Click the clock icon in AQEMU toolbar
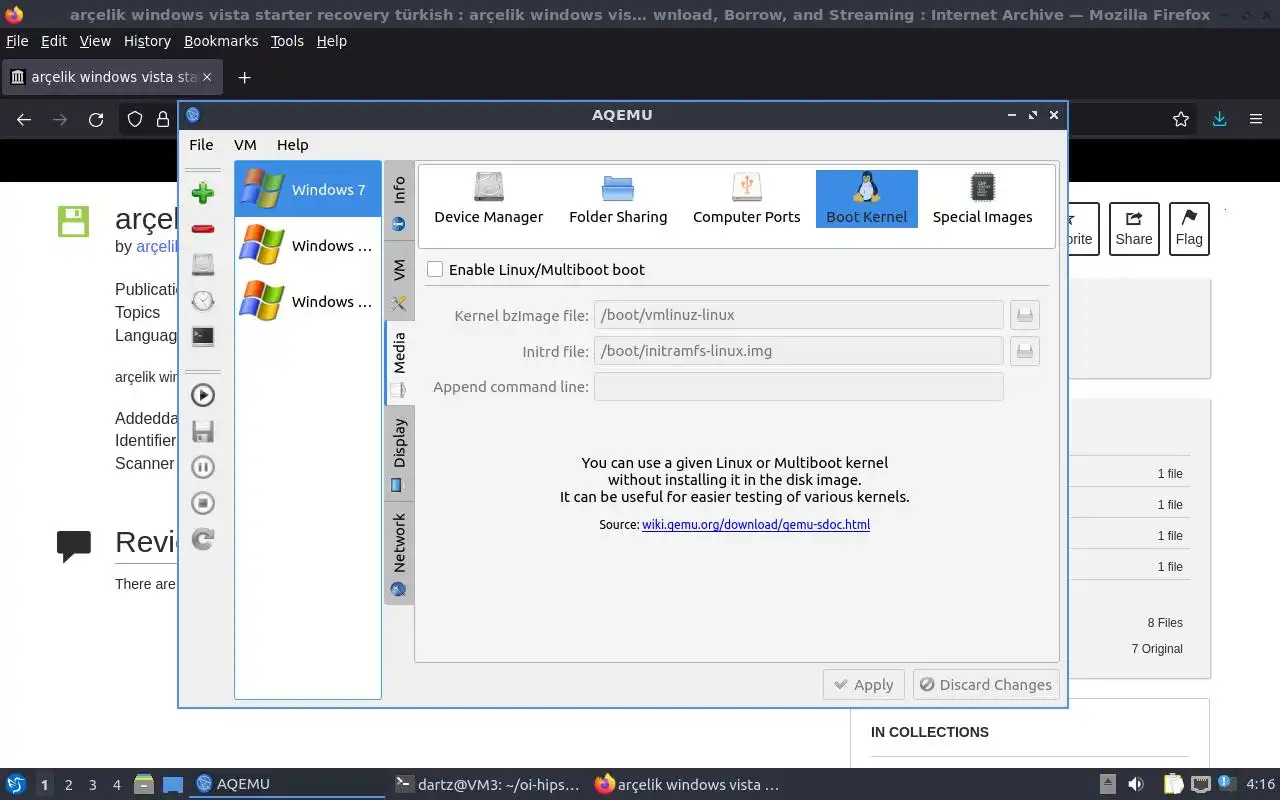 click(203, 301)
